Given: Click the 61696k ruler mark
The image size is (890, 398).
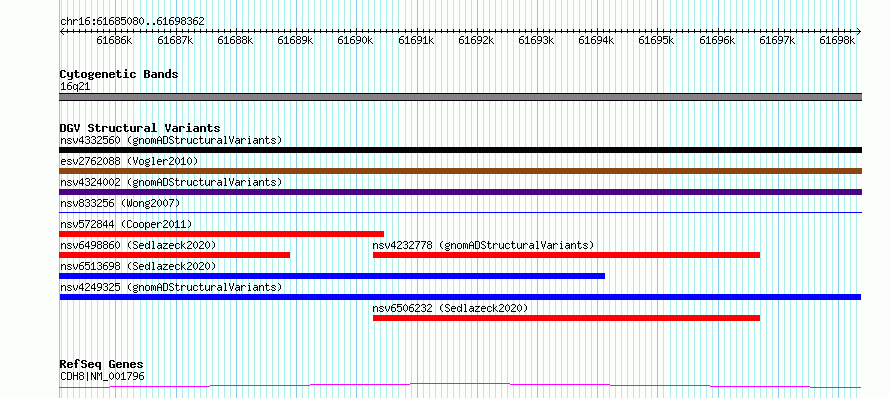Looking at the screenshot, I should point(717,40).
